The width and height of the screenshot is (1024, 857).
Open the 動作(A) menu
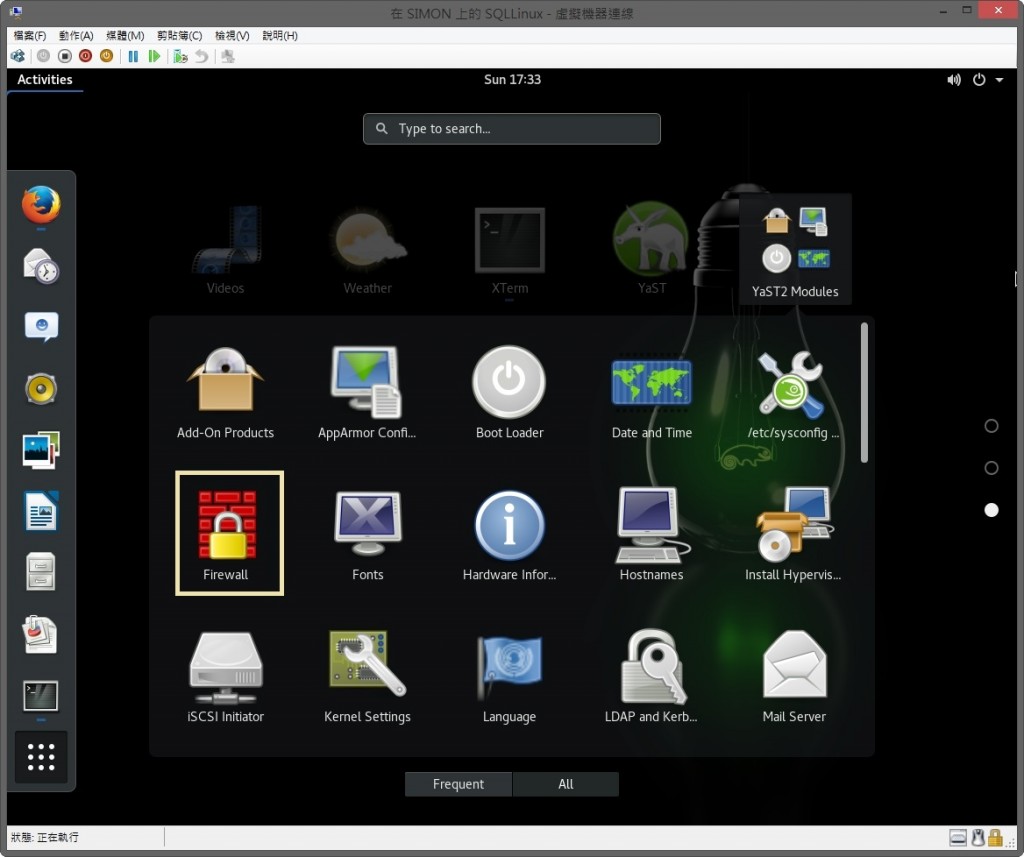[x=76, y=35]
